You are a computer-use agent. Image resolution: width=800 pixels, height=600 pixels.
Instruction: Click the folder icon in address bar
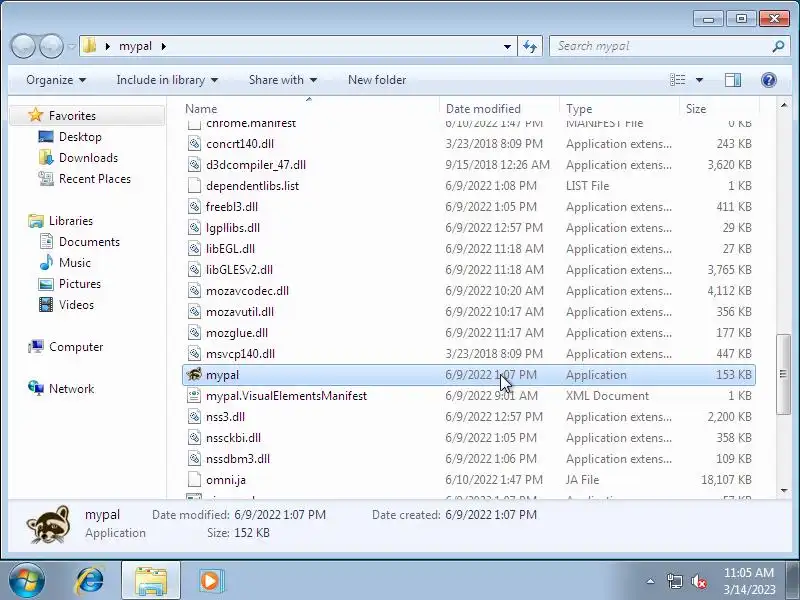90,45
